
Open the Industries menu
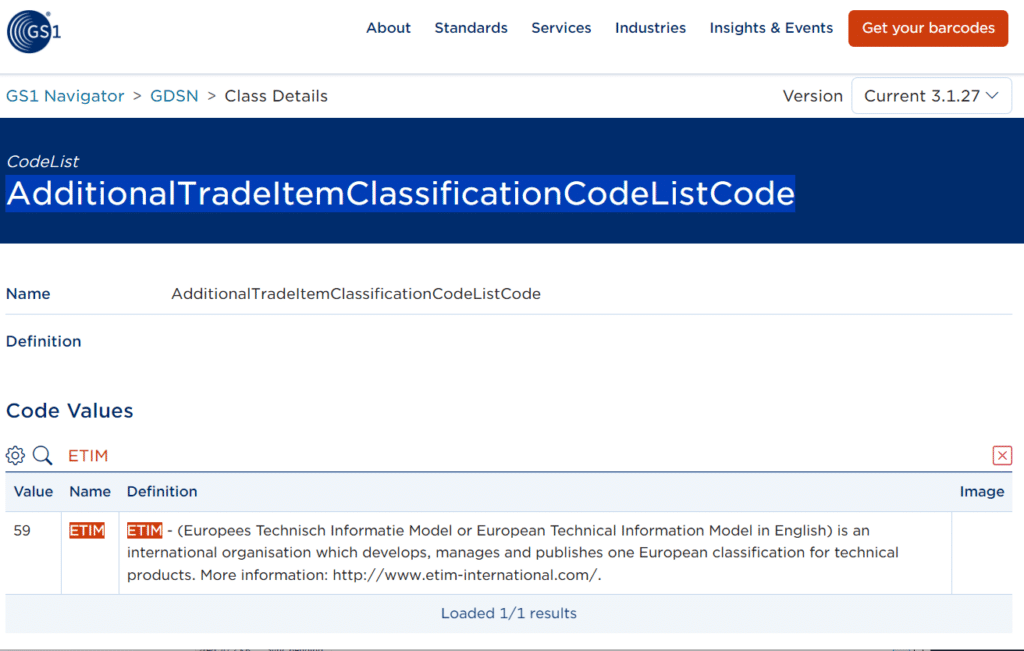650,28
